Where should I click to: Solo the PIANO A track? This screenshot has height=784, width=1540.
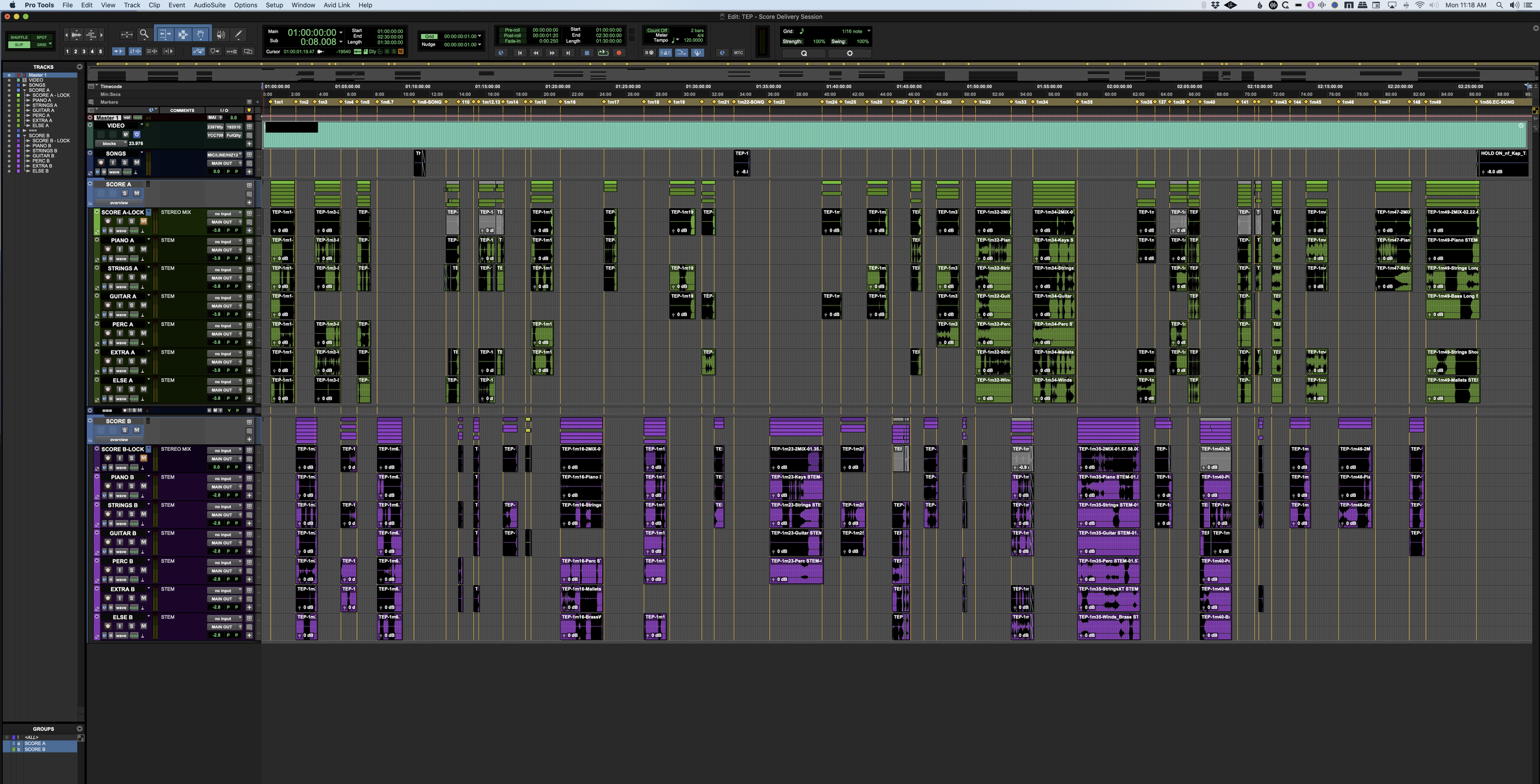132,249
